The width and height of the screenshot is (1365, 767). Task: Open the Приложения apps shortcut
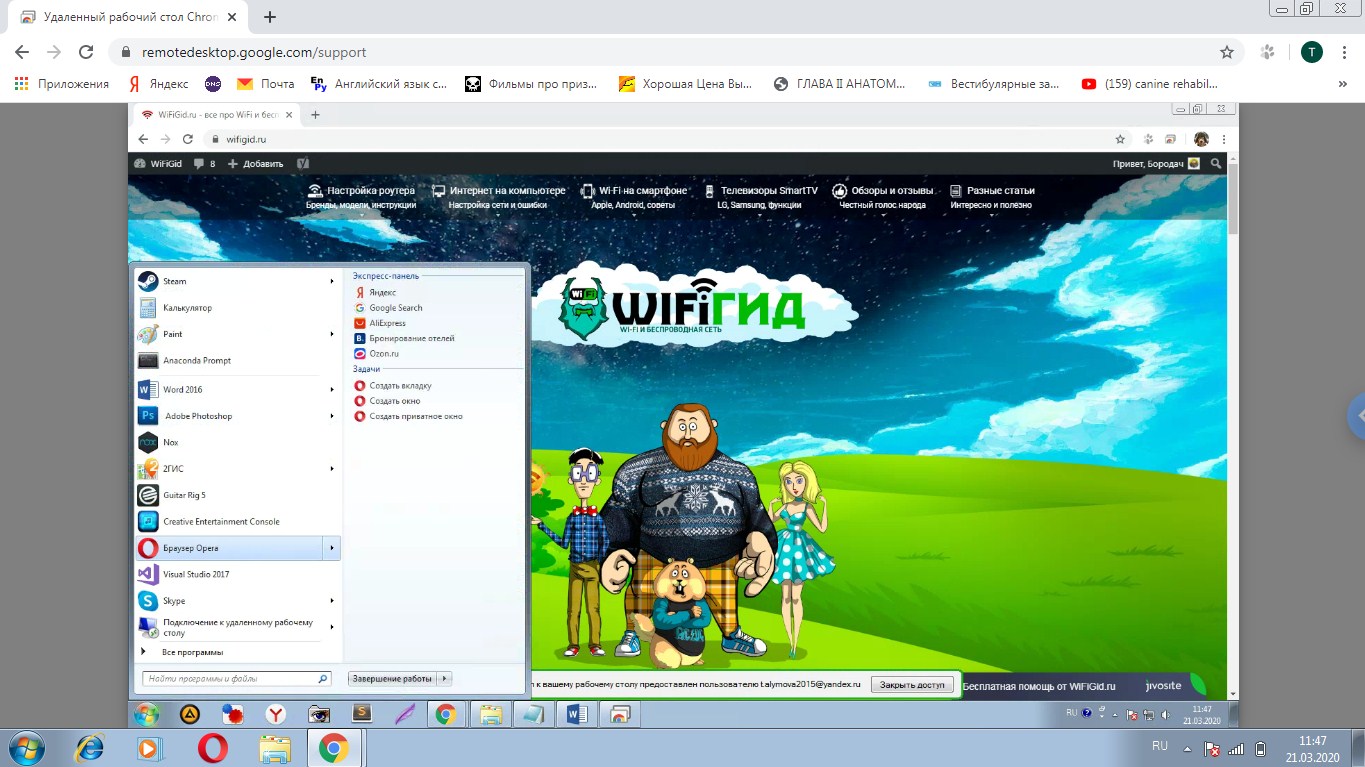point(61,84)
